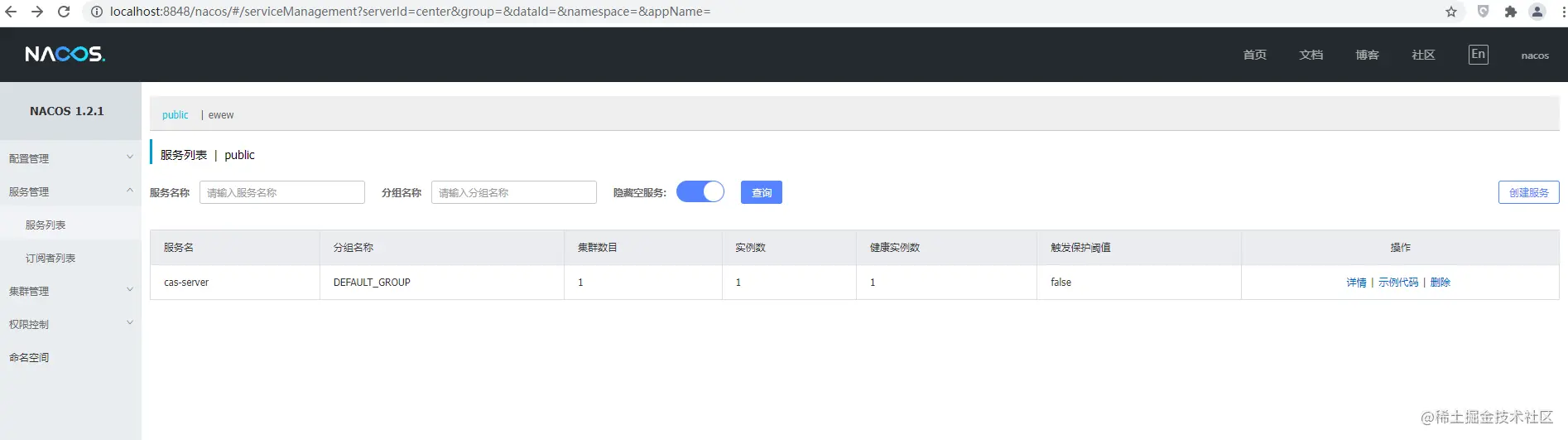Click the browser back arrow
Screen dimensions: 1568x440
coord(11,12)
